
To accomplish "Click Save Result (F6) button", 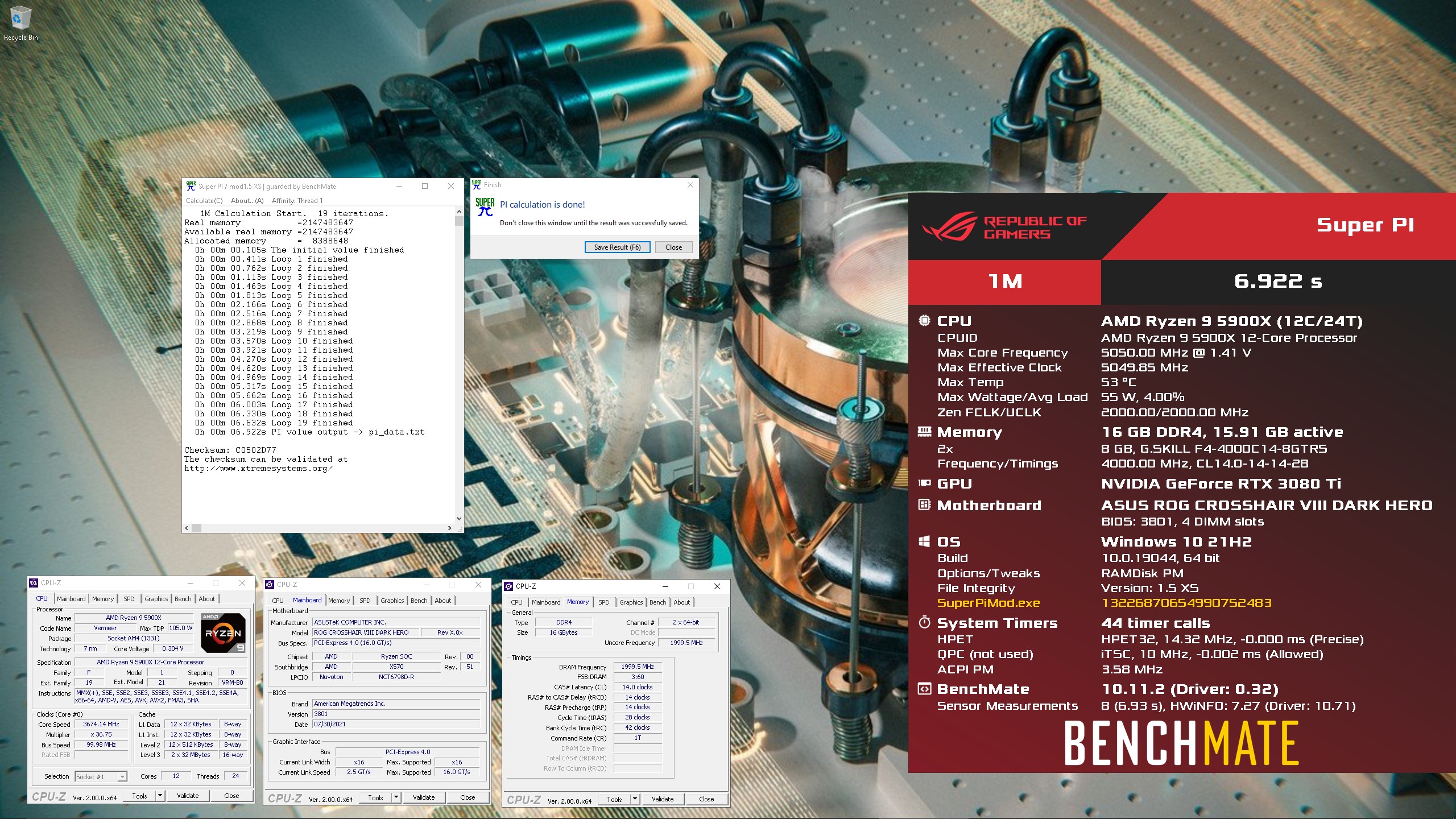I will tap(617, 247).
